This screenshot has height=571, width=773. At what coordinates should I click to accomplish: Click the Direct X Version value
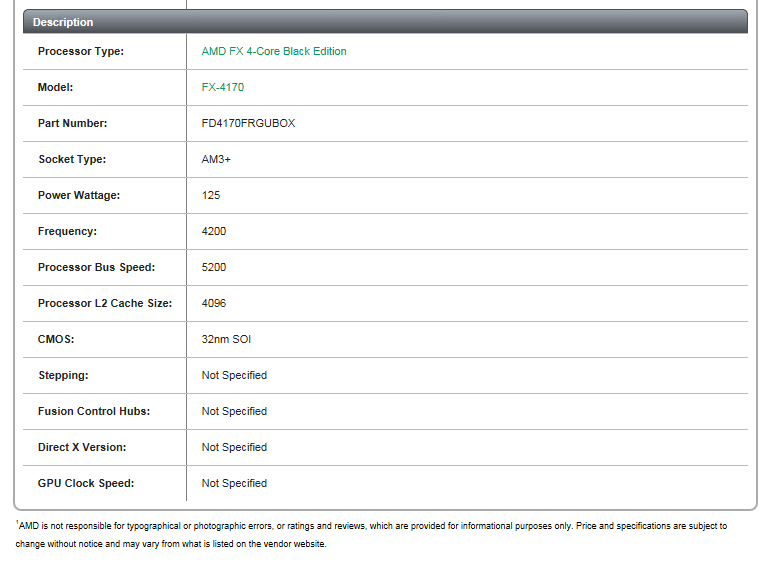click(x=234, y=447)
